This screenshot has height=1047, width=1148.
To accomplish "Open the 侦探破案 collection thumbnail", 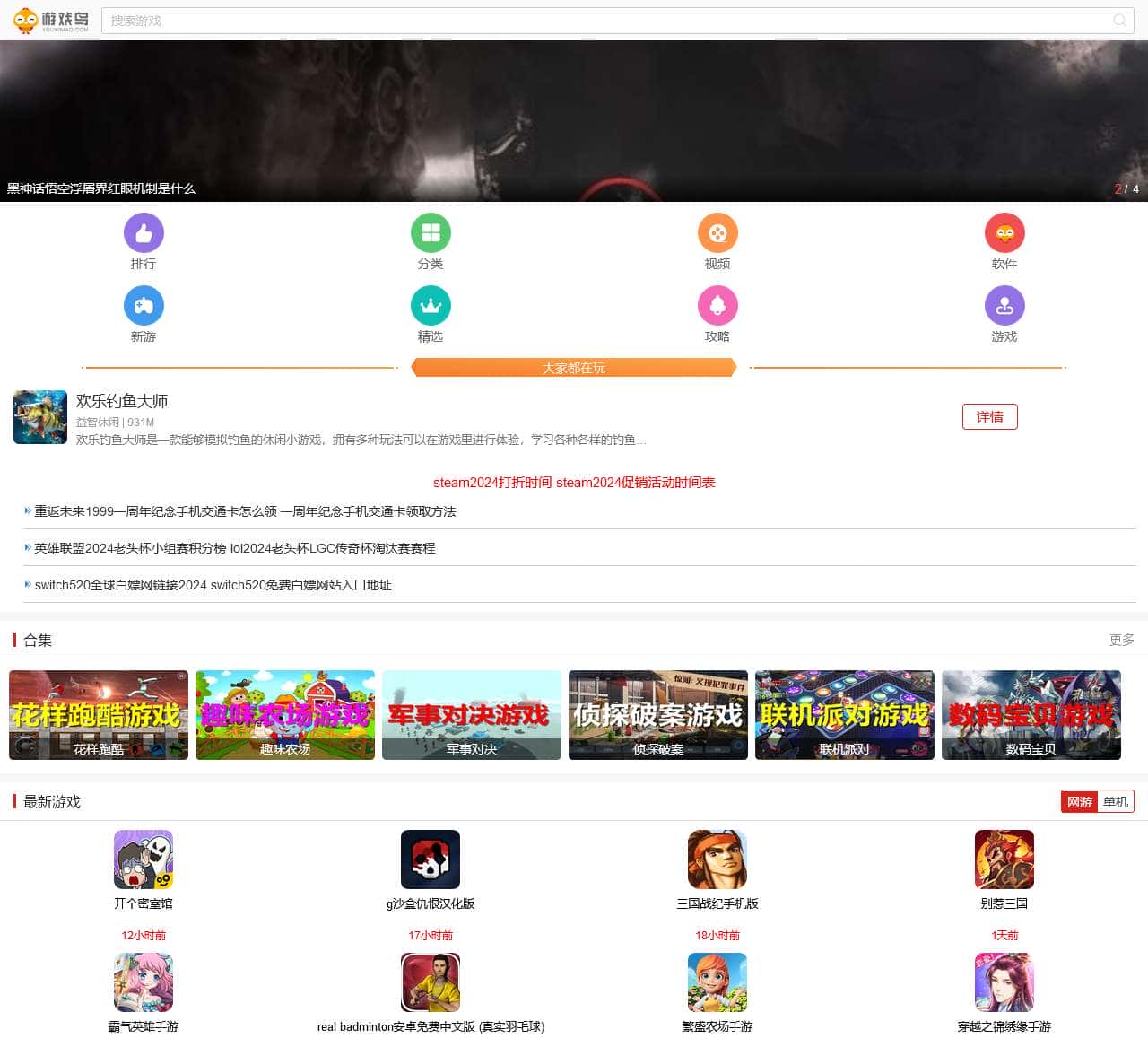I will click(x=658, y=715).
